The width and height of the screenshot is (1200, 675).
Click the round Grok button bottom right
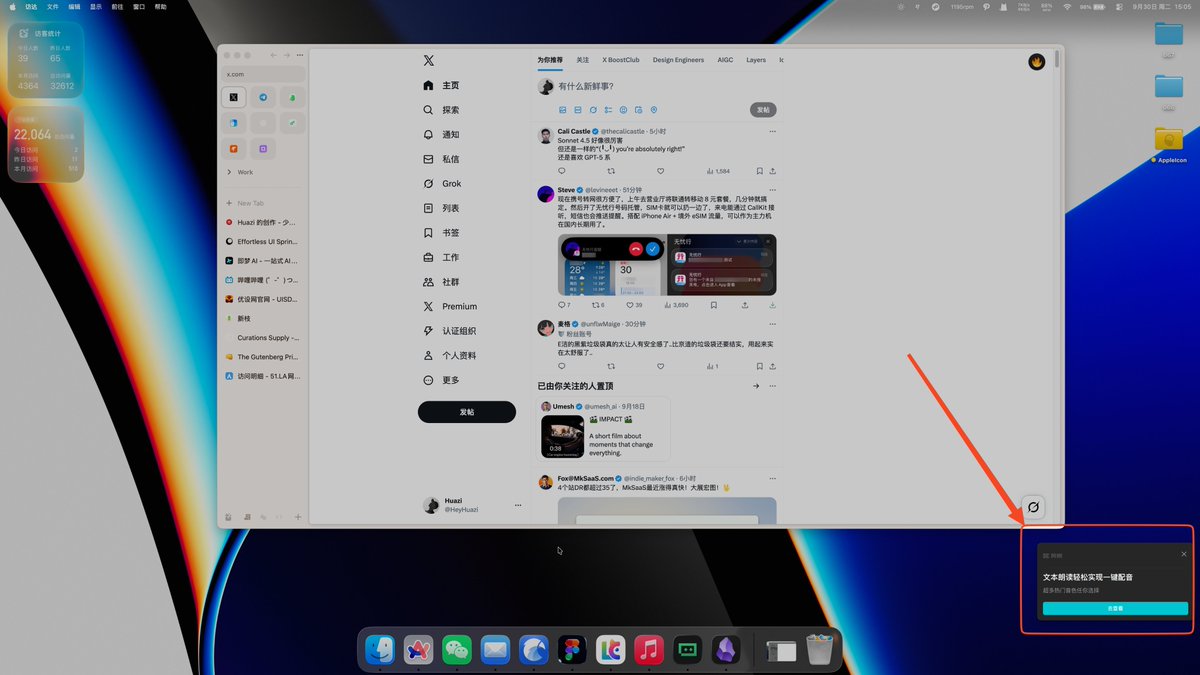(1034, 507)
